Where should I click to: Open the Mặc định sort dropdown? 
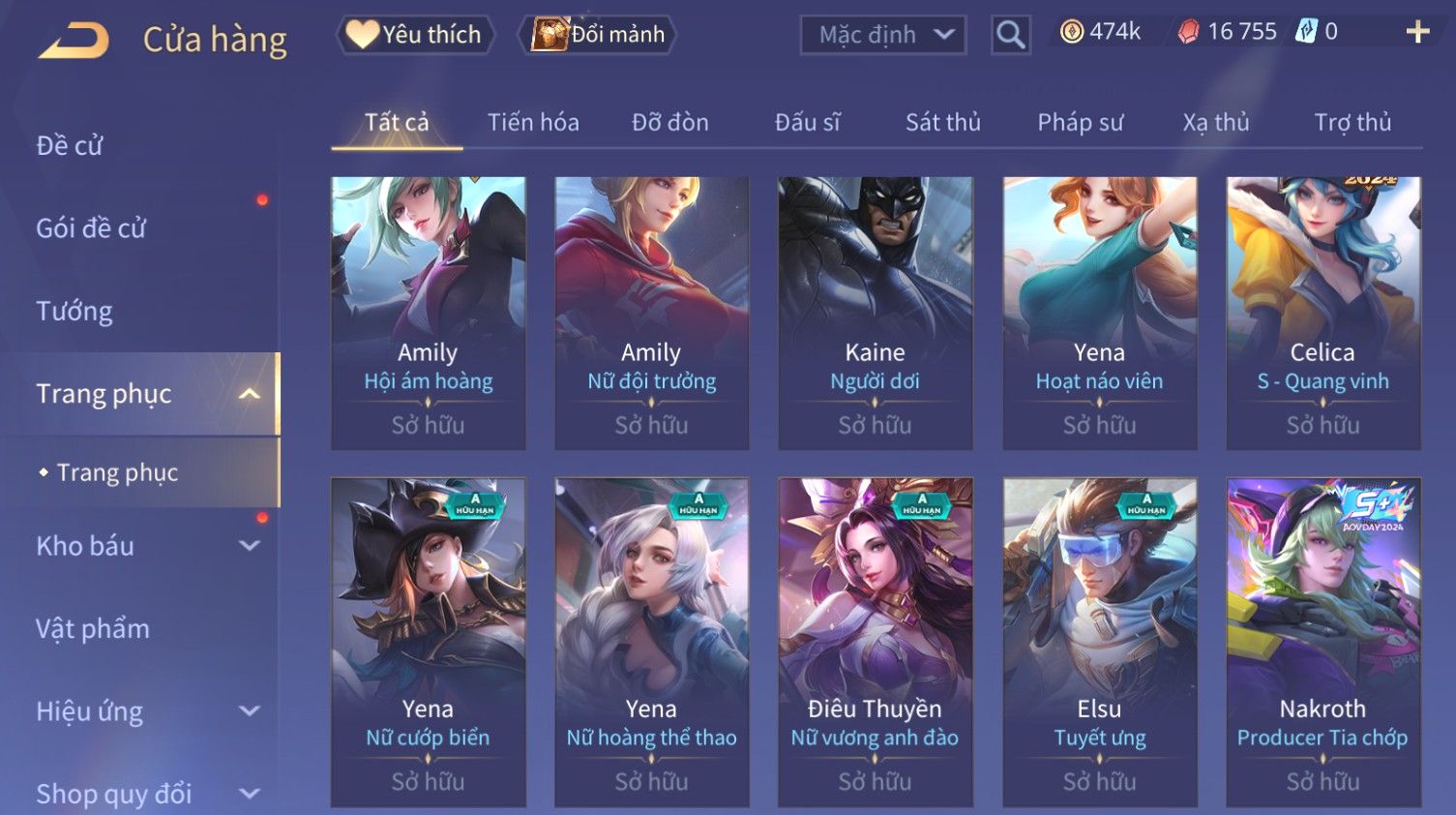tap(883, 35)
